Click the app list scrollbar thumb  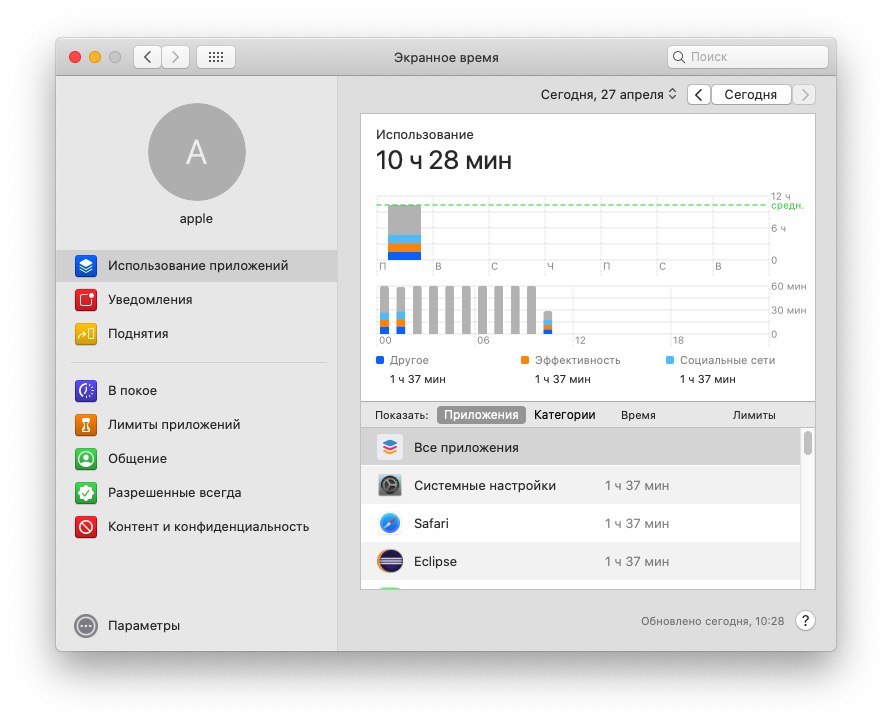(808, 443)
